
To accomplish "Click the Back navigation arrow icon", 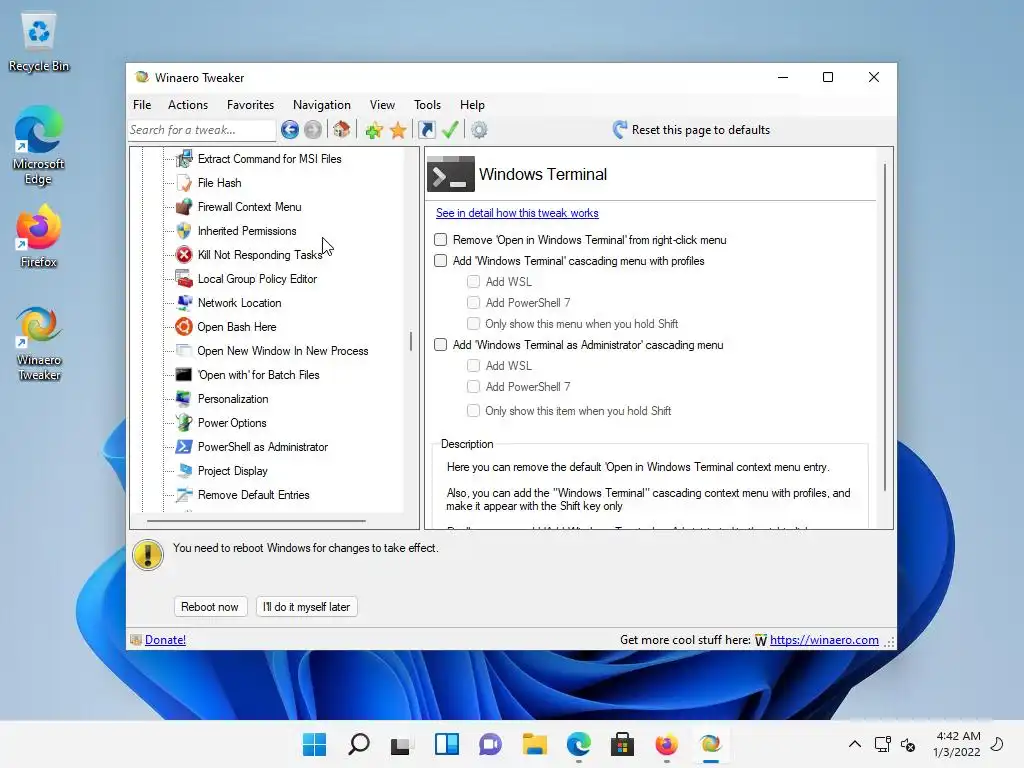I will 290,130.
